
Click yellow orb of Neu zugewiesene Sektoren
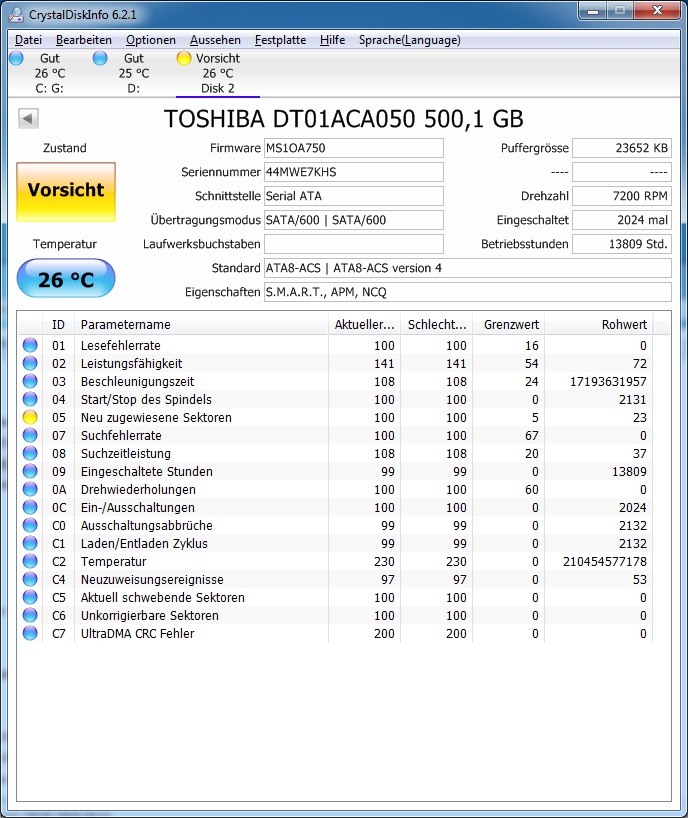(30, 417)
